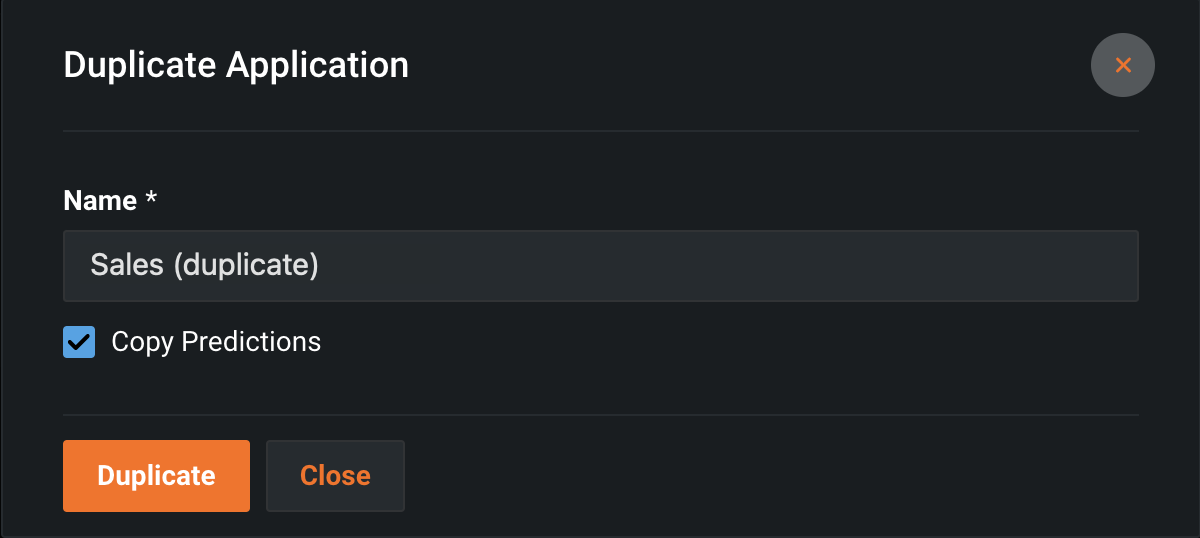Click the Copy Predictions label text

[216, 342]
